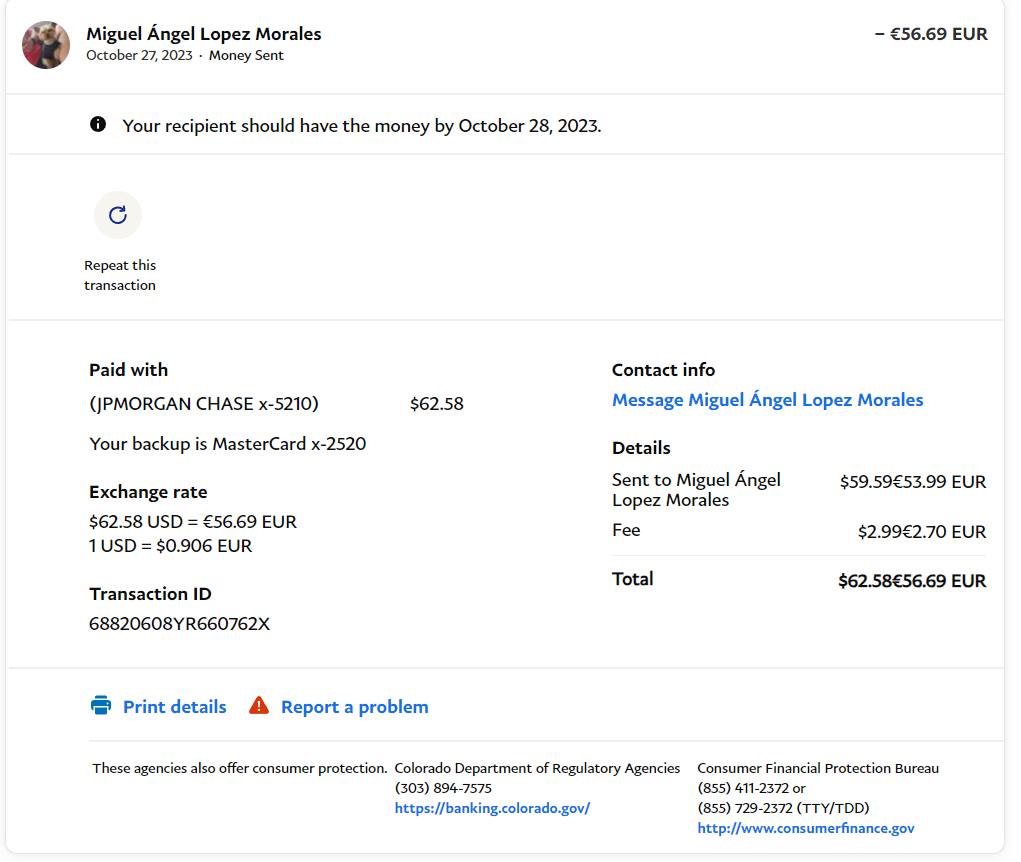Click the printer icon beside Print details
This screenshot has height=862, width=1021.
coord(101,706)
